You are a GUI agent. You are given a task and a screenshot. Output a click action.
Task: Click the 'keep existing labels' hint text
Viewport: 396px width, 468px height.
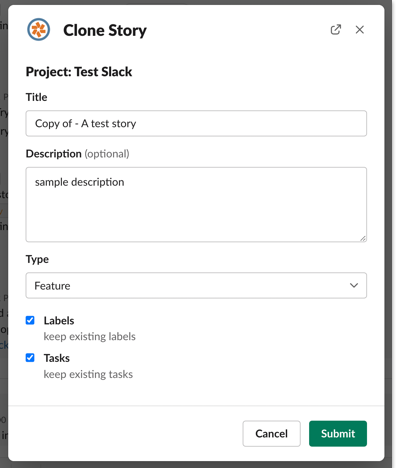(90, 337)
